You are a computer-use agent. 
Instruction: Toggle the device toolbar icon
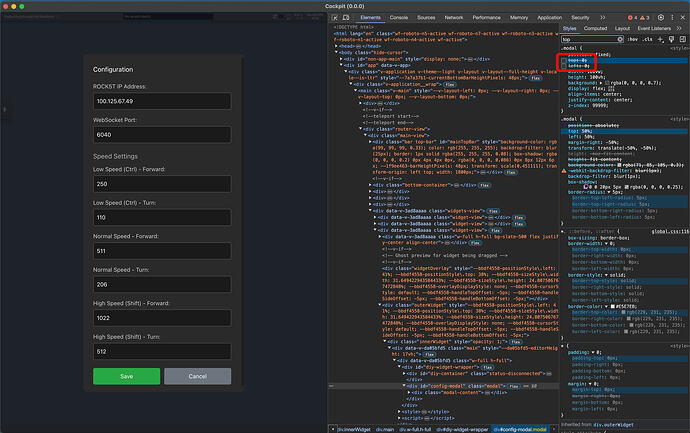point(346,18)
